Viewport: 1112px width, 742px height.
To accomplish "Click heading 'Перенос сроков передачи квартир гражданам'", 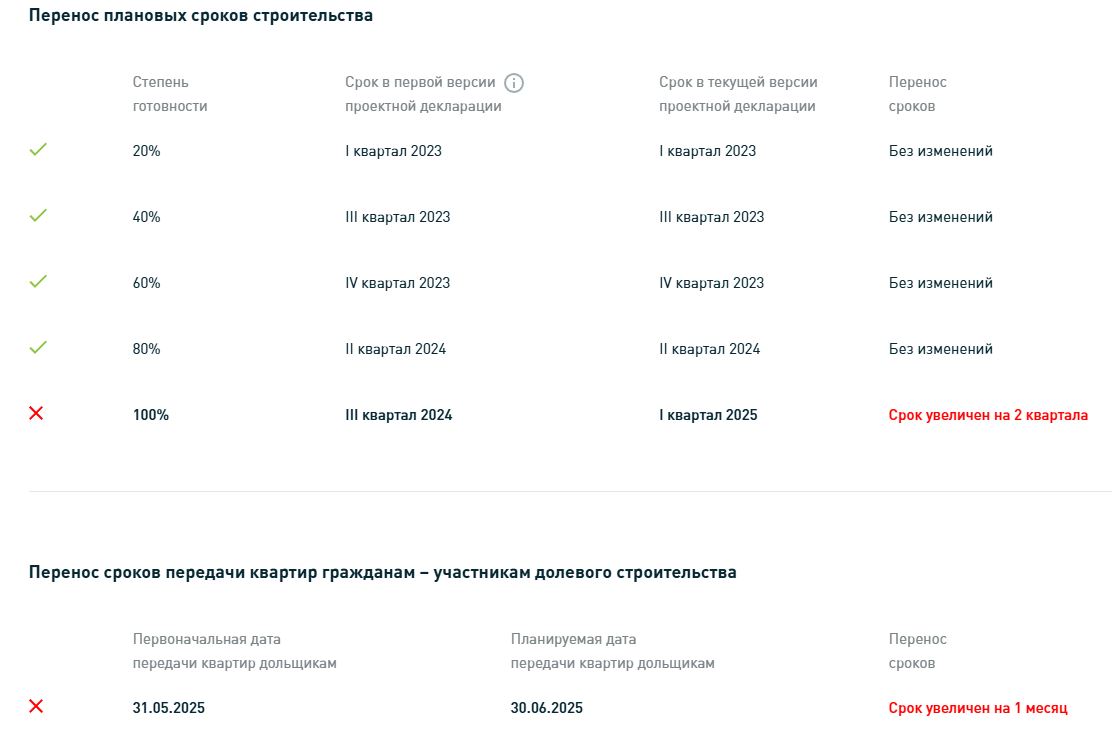I will coord(383,572).
